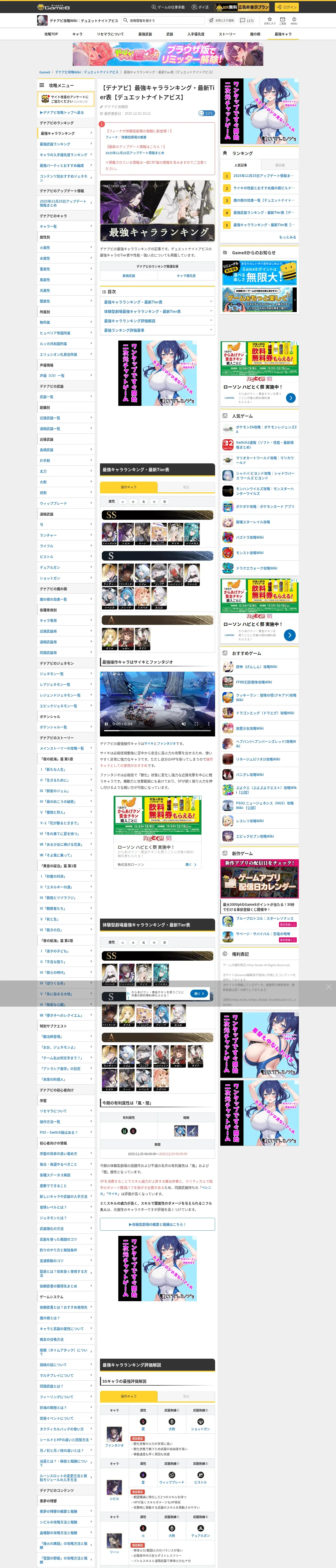Open the 最強キャラ nav tab
This screenshot has height=1568, width=336.
pyautogui.click(x=283, y=34)
